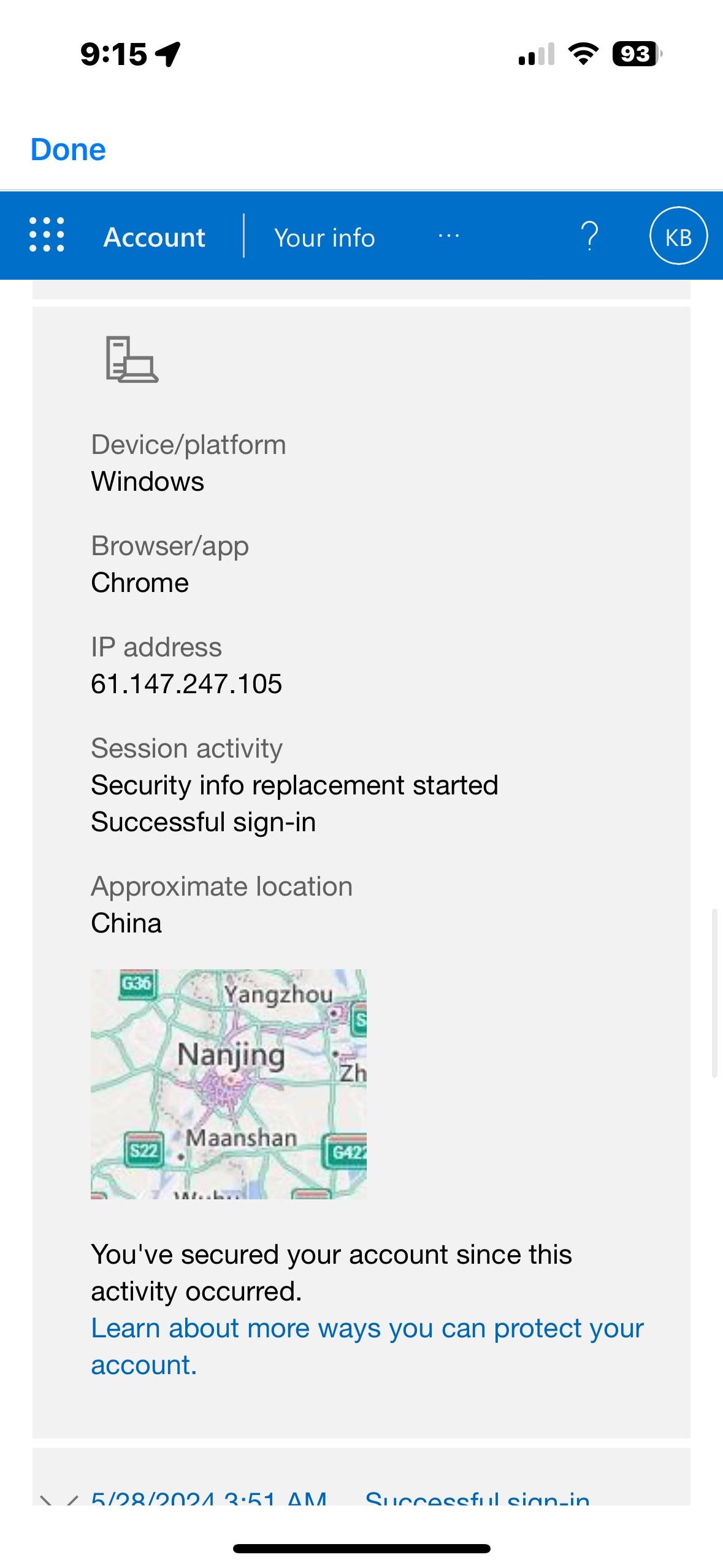Open the 5/28/2024 3:51 AM activity entry

208,1497
